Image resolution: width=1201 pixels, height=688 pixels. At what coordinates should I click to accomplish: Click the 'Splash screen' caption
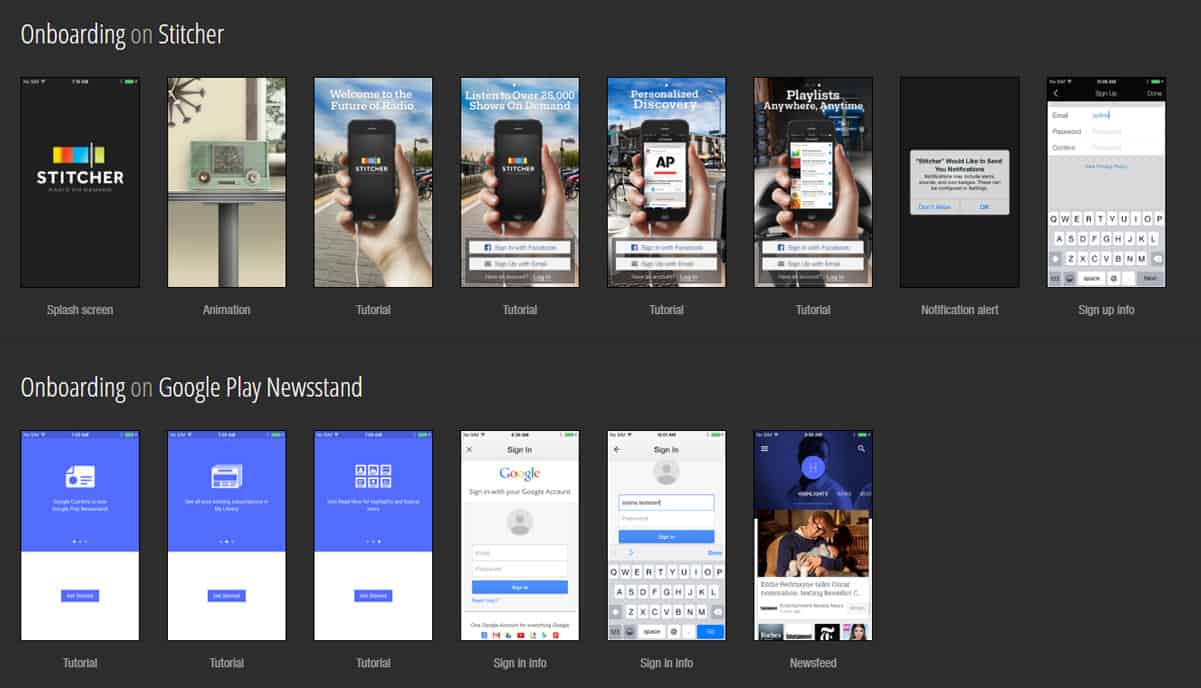pyautogui.click(x=80, y=310)
